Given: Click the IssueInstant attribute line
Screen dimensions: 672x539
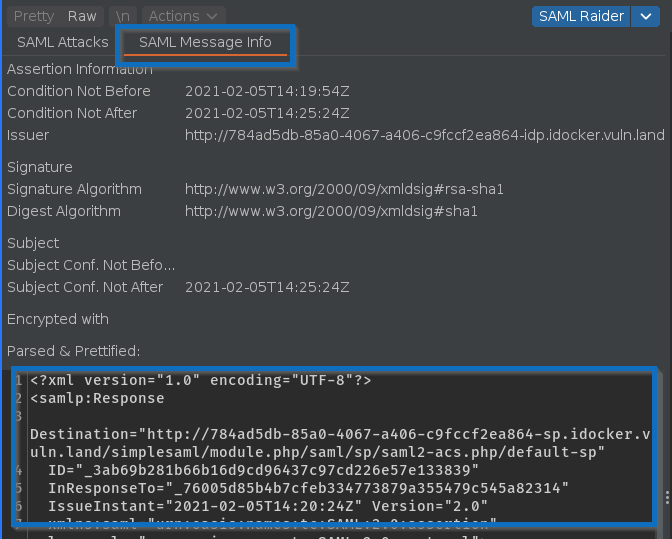Looking at the screenshot, I should [268, 506].
